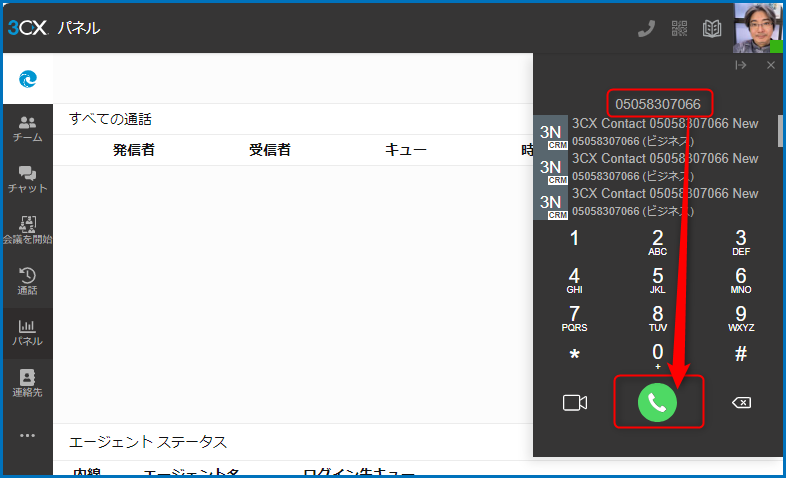Select the first 3CX Contact 05058307066 suggestion

655,132
